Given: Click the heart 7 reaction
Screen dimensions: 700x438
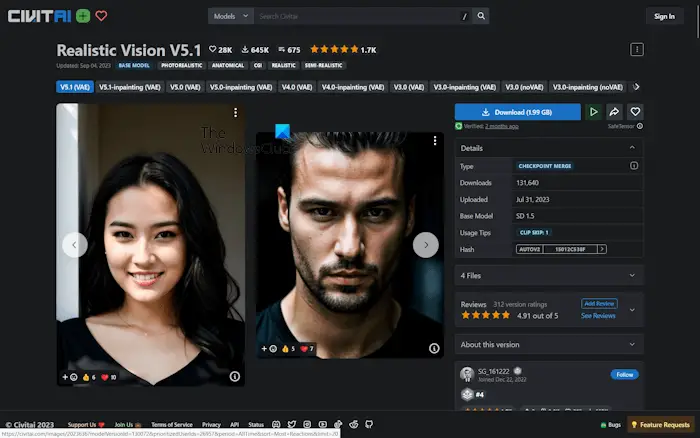Looking at the screenshot, I should (307, 349).
